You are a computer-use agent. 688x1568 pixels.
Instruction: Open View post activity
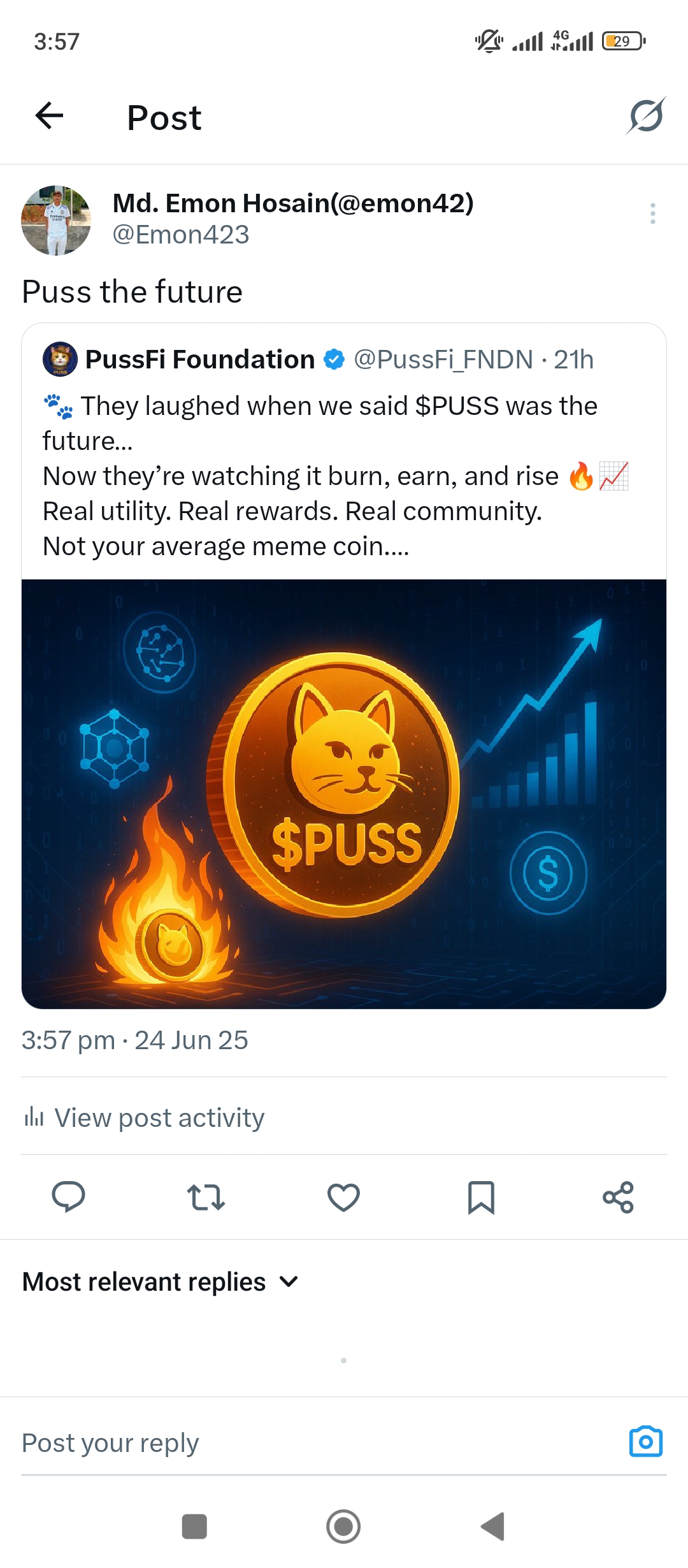144,1117
